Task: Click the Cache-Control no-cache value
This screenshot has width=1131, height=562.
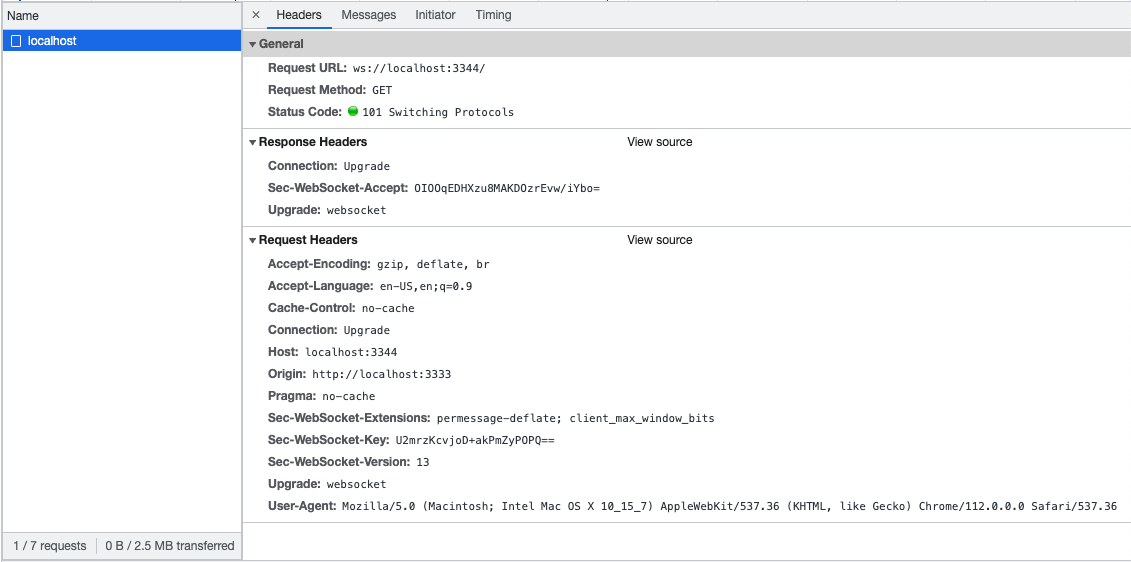Action: pos(388,308)
